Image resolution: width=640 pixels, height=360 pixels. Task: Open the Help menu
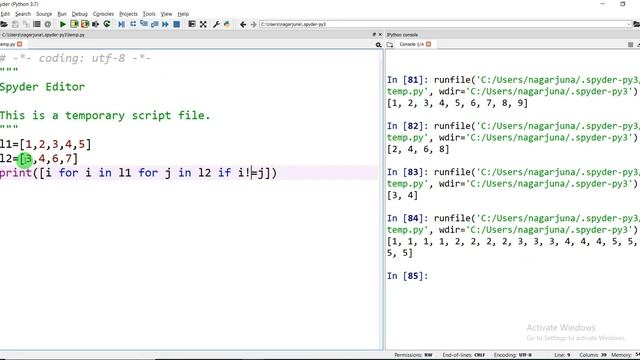[x=183, y=14]
